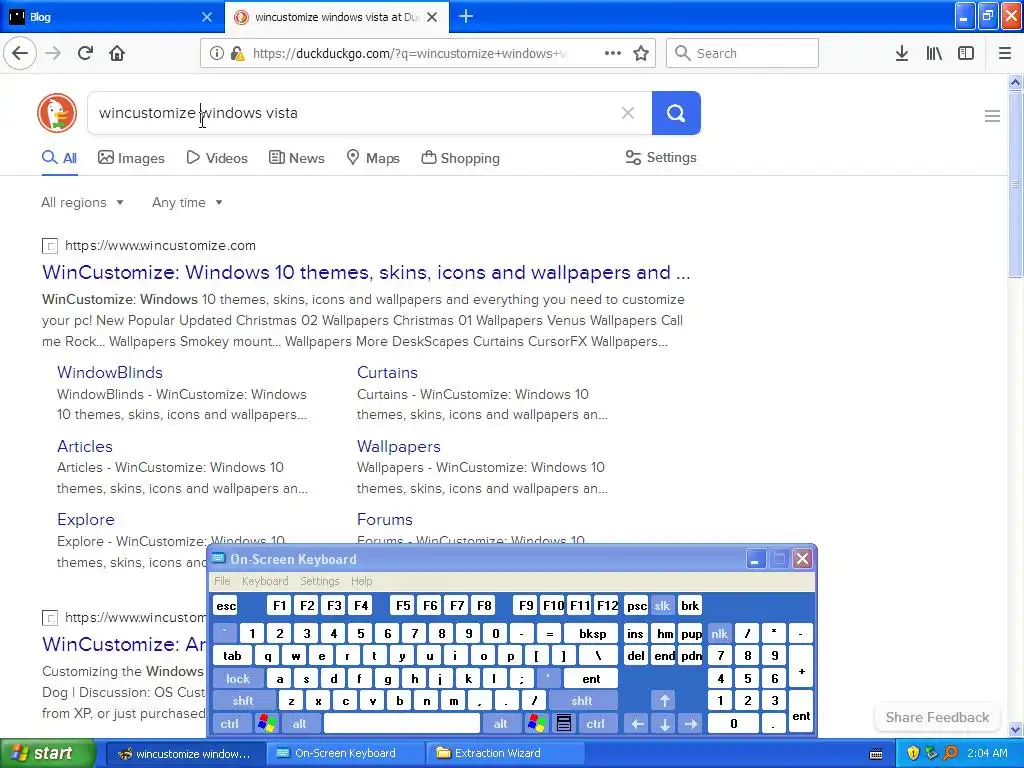Switch to Extraction Wizard in the taskbar
The height and width of the screenshot is (768, 1024).
click(505, 753)
